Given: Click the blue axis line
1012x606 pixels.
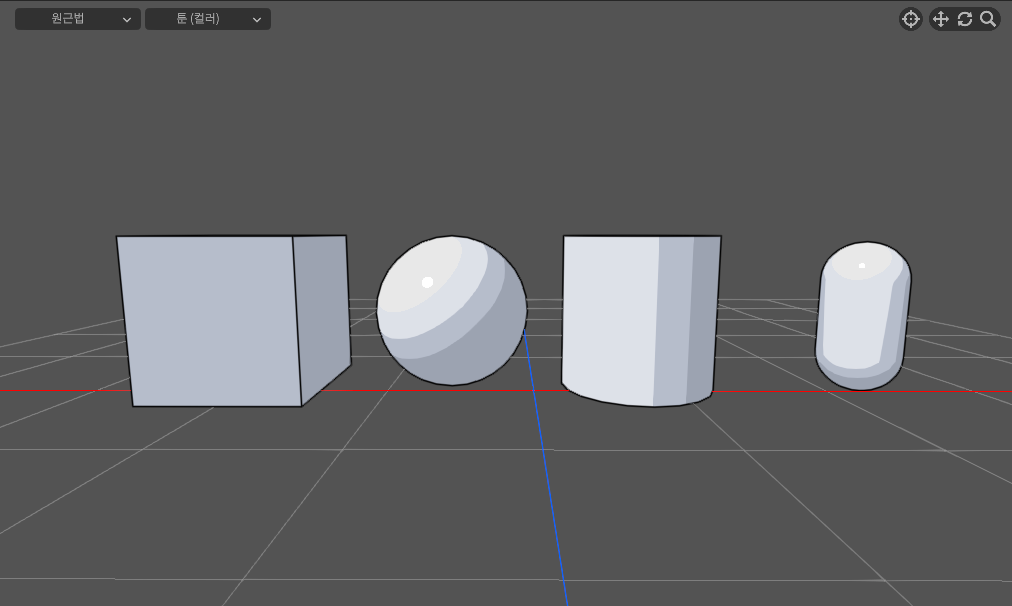Looking at the screenshot, I should click(552, 480).
